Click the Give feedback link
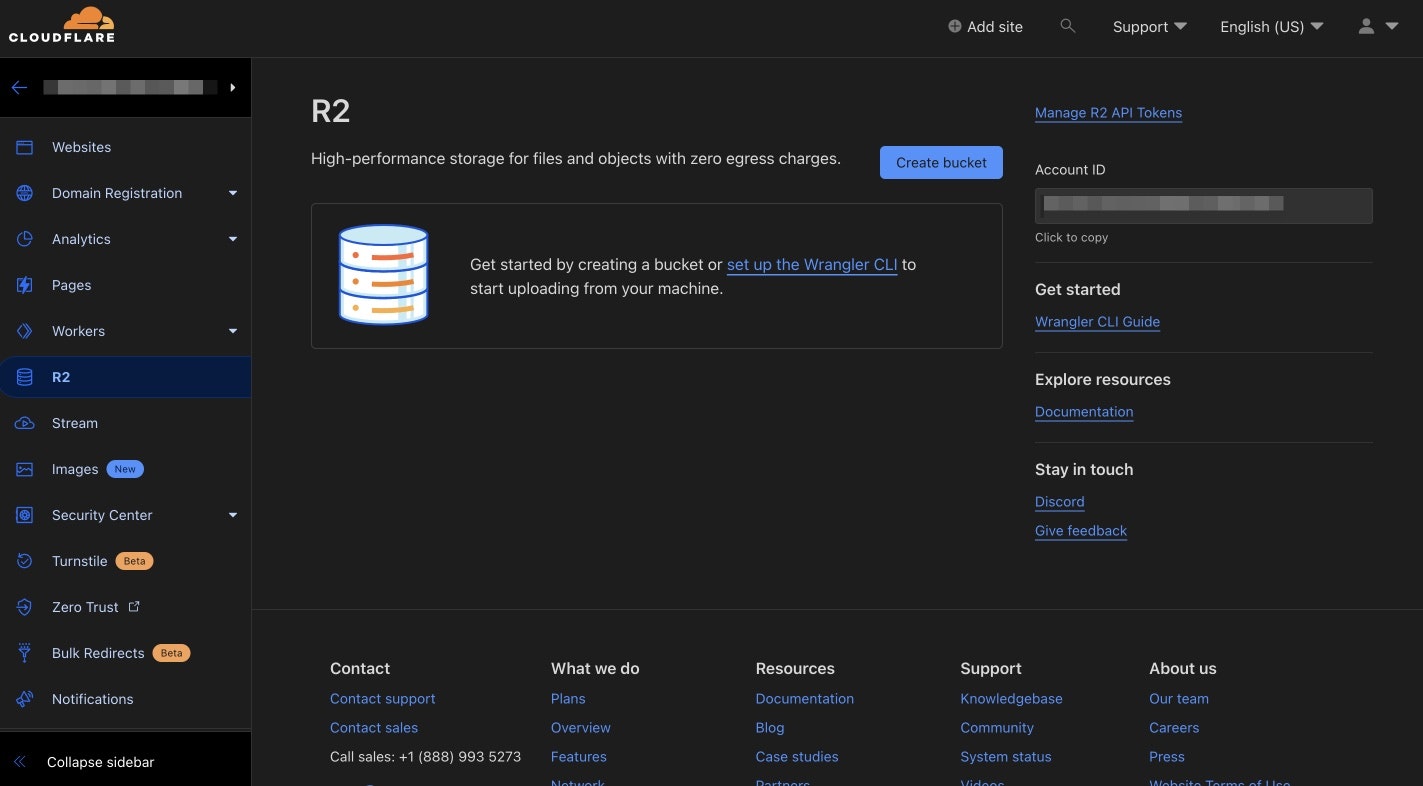The width and height of the screenshot is (1423, 786). pyautogui.click(x=1081, y=531)
